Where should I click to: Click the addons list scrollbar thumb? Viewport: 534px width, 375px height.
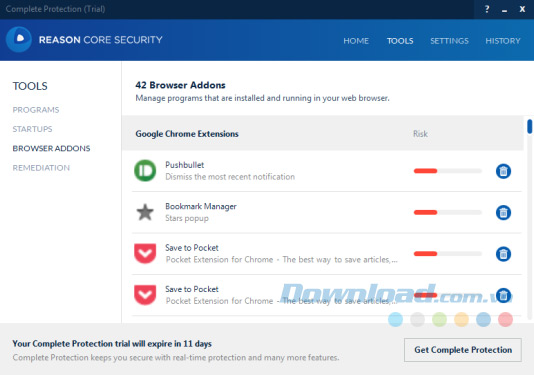[530, 126]
